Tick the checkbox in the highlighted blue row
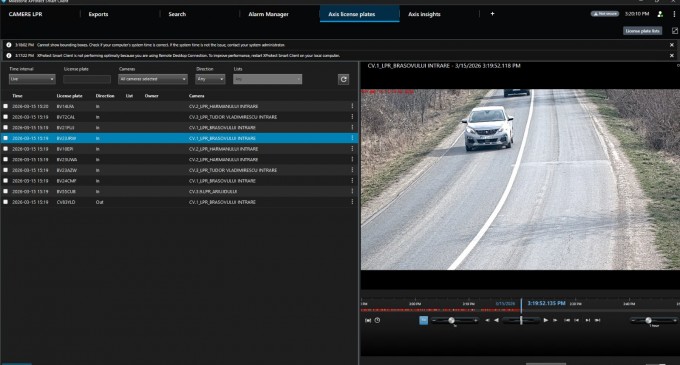Image resolution: width=680 pixels, height=365 pixels. click(x=6, y=138)
